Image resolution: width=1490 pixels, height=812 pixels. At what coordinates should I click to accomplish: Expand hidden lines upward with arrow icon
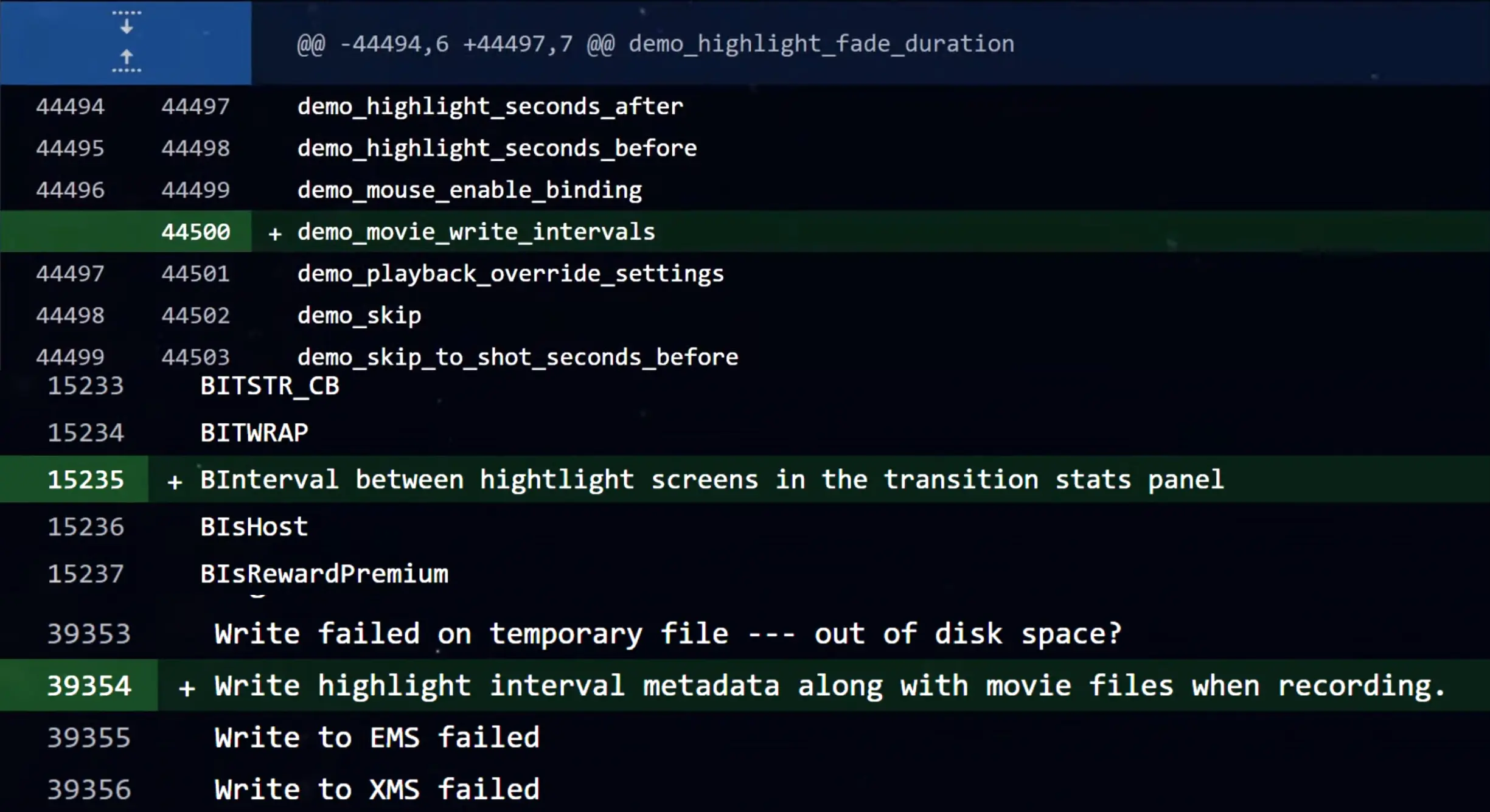point(127,61)
